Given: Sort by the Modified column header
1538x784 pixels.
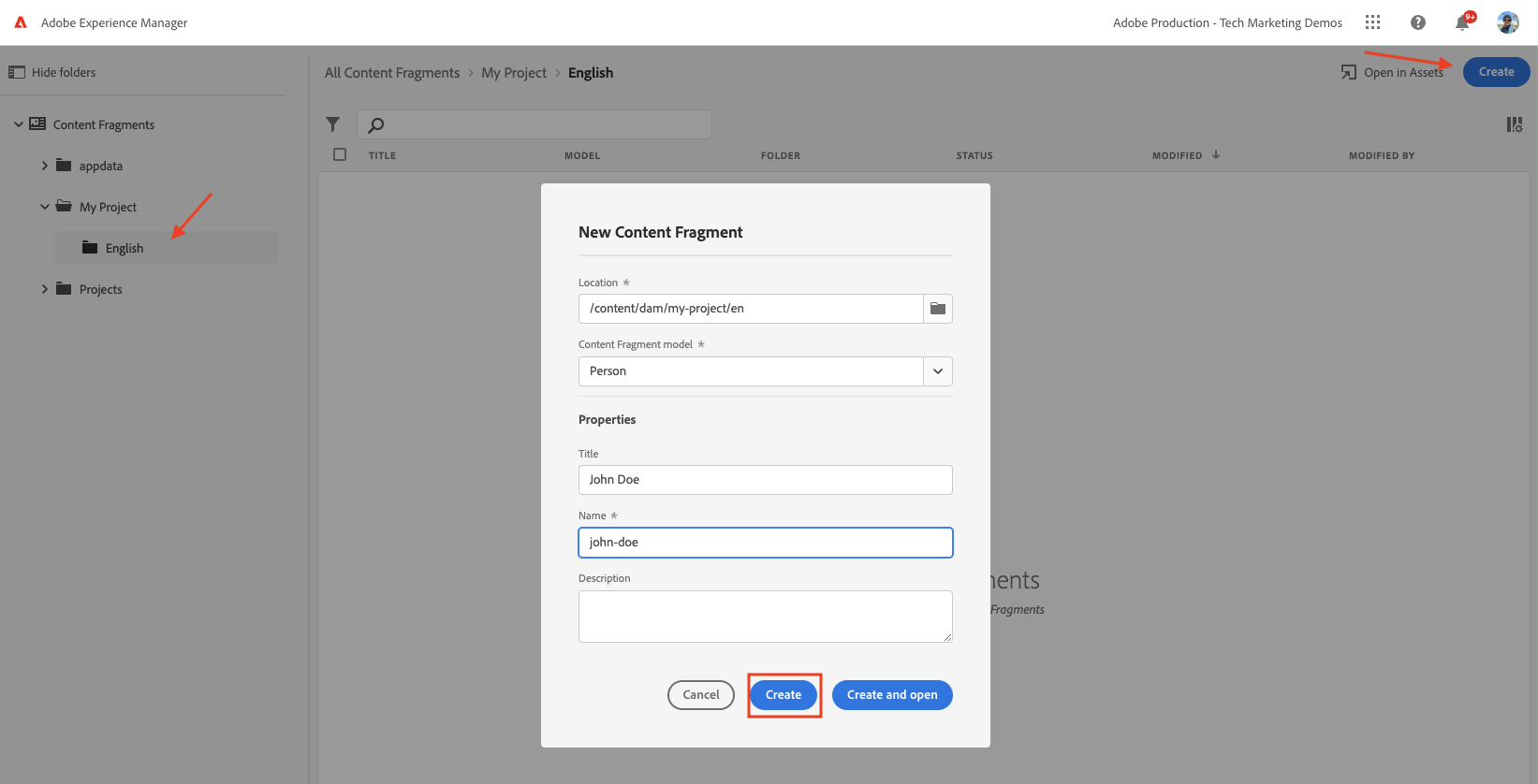Looking at the screenshot, I should (x=1178, y=155).
